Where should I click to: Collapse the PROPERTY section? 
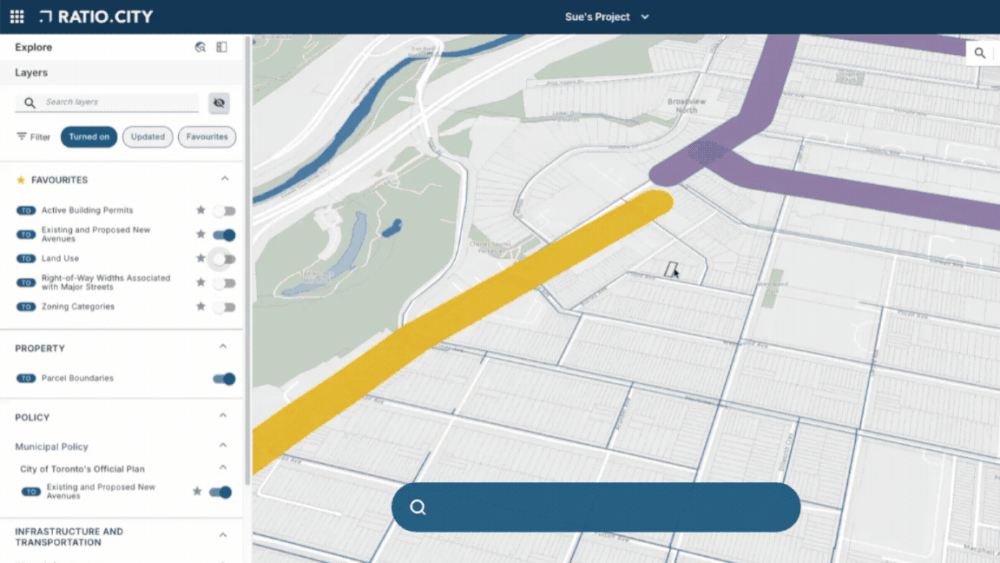pos(223,347)
